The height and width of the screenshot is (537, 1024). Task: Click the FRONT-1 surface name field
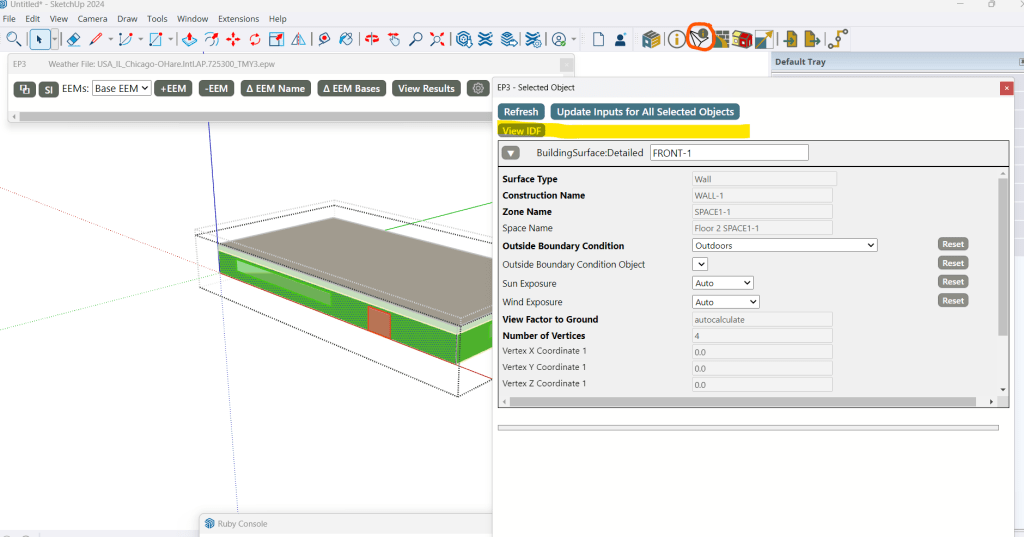click(728, 153)
